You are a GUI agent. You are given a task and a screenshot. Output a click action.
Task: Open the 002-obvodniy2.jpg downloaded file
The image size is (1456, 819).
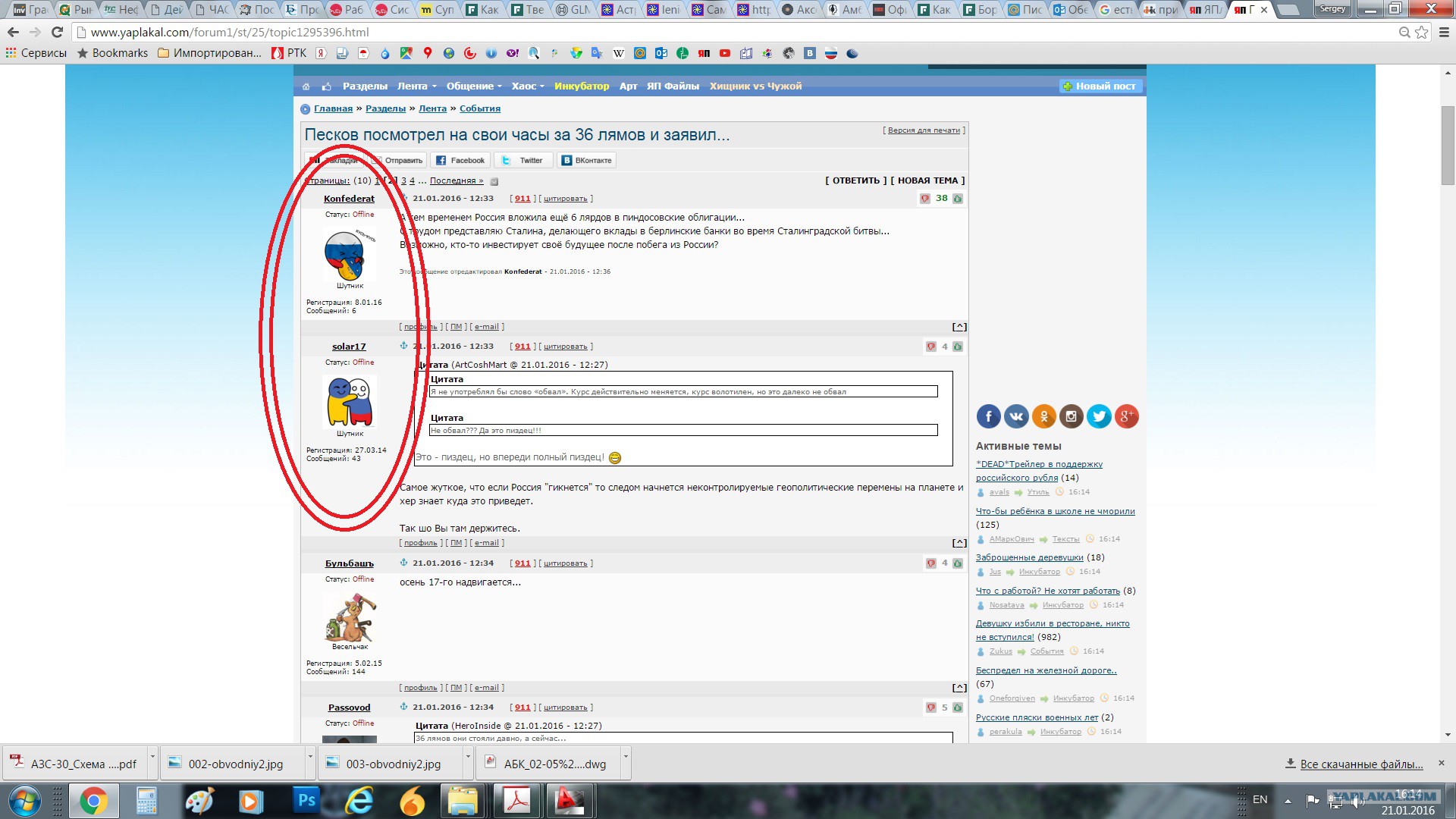[235, 764]
